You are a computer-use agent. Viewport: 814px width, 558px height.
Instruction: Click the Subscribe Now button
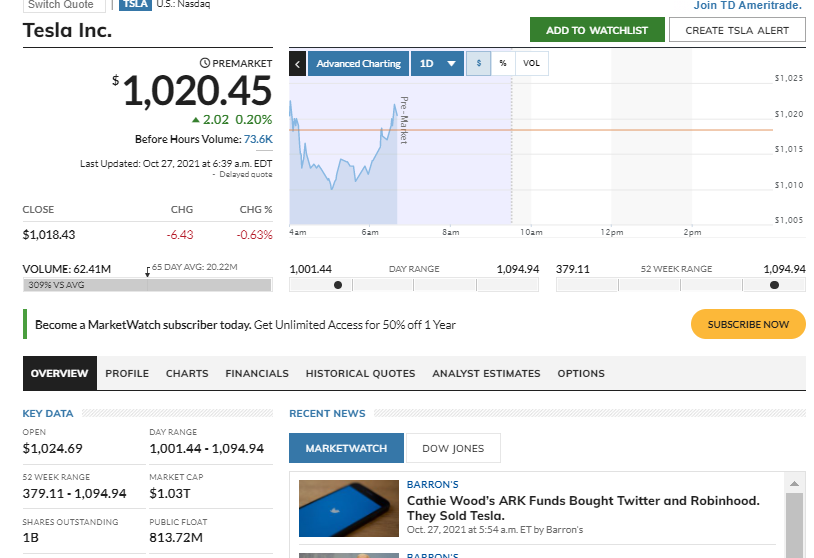tap(748, 324)
